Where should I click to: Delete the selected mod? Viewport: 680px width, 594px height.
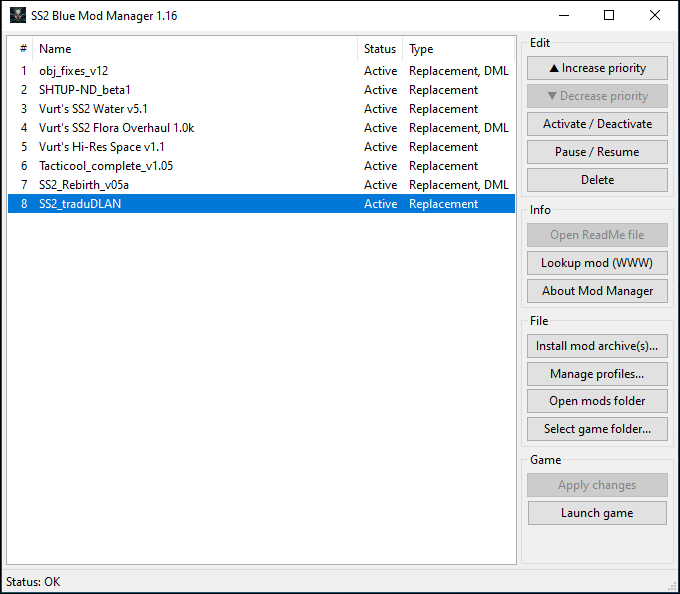pyautogui.click(x=597, y=180)
